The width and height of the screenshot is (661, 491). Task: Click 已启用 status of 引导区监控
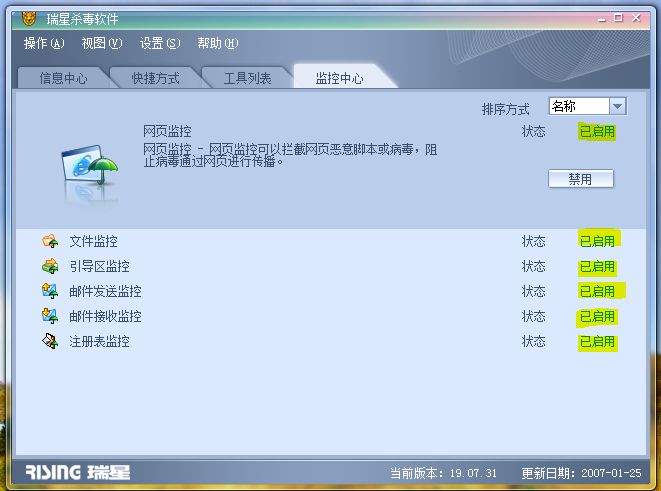tap(597, 266)
